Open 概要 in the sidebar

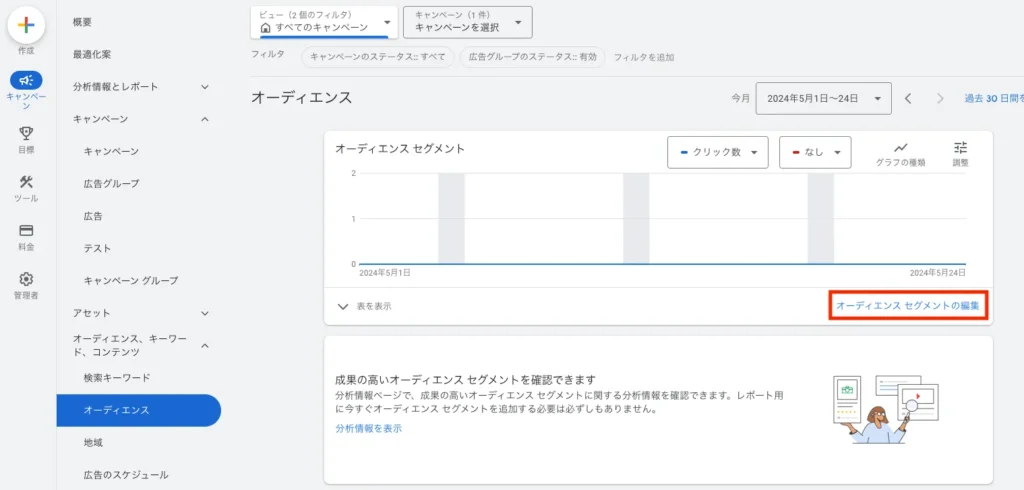click(82, 22)
